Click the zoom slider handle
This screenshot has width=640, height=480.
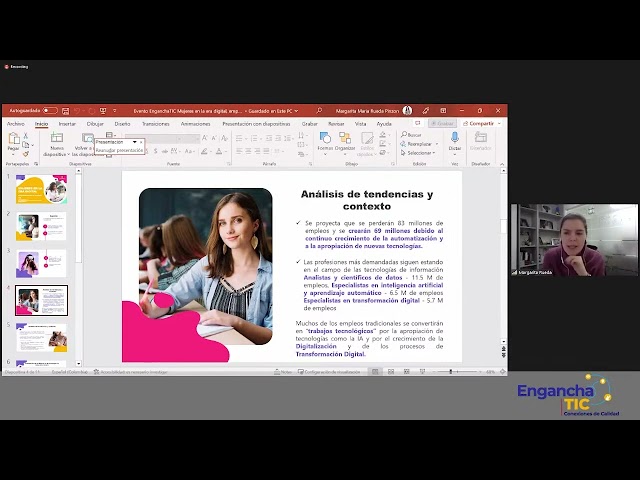point(451,372)
